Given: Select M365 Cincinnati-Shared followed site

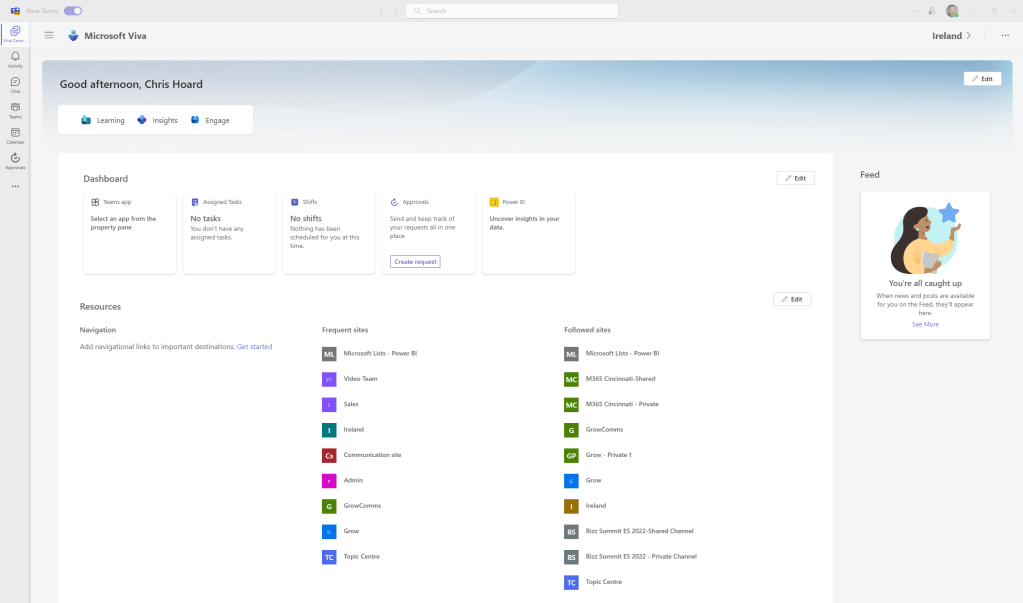Looking at the screenshot, I should (x=620, y=379).
